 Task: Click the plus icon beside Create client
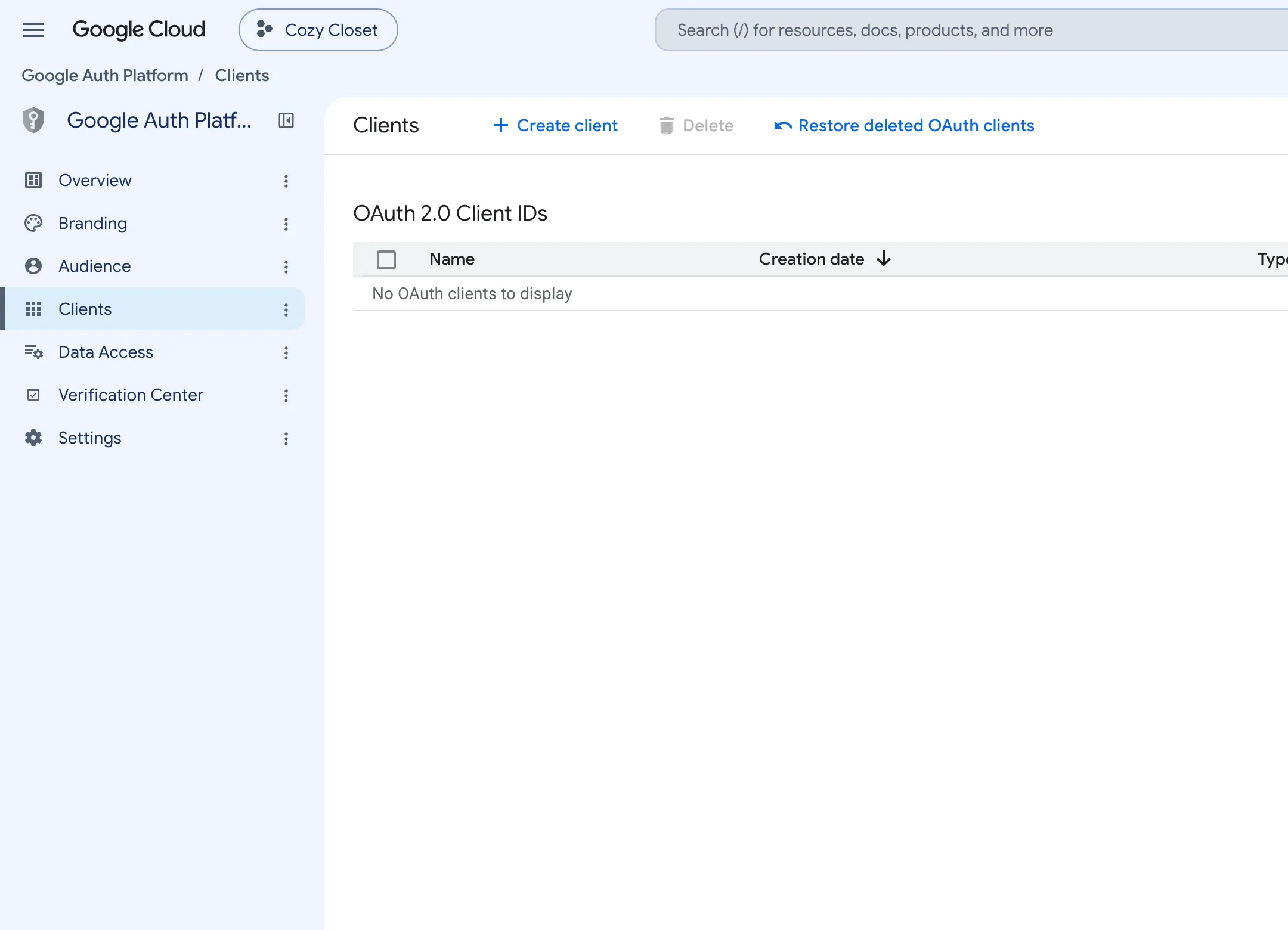[501, 125]
